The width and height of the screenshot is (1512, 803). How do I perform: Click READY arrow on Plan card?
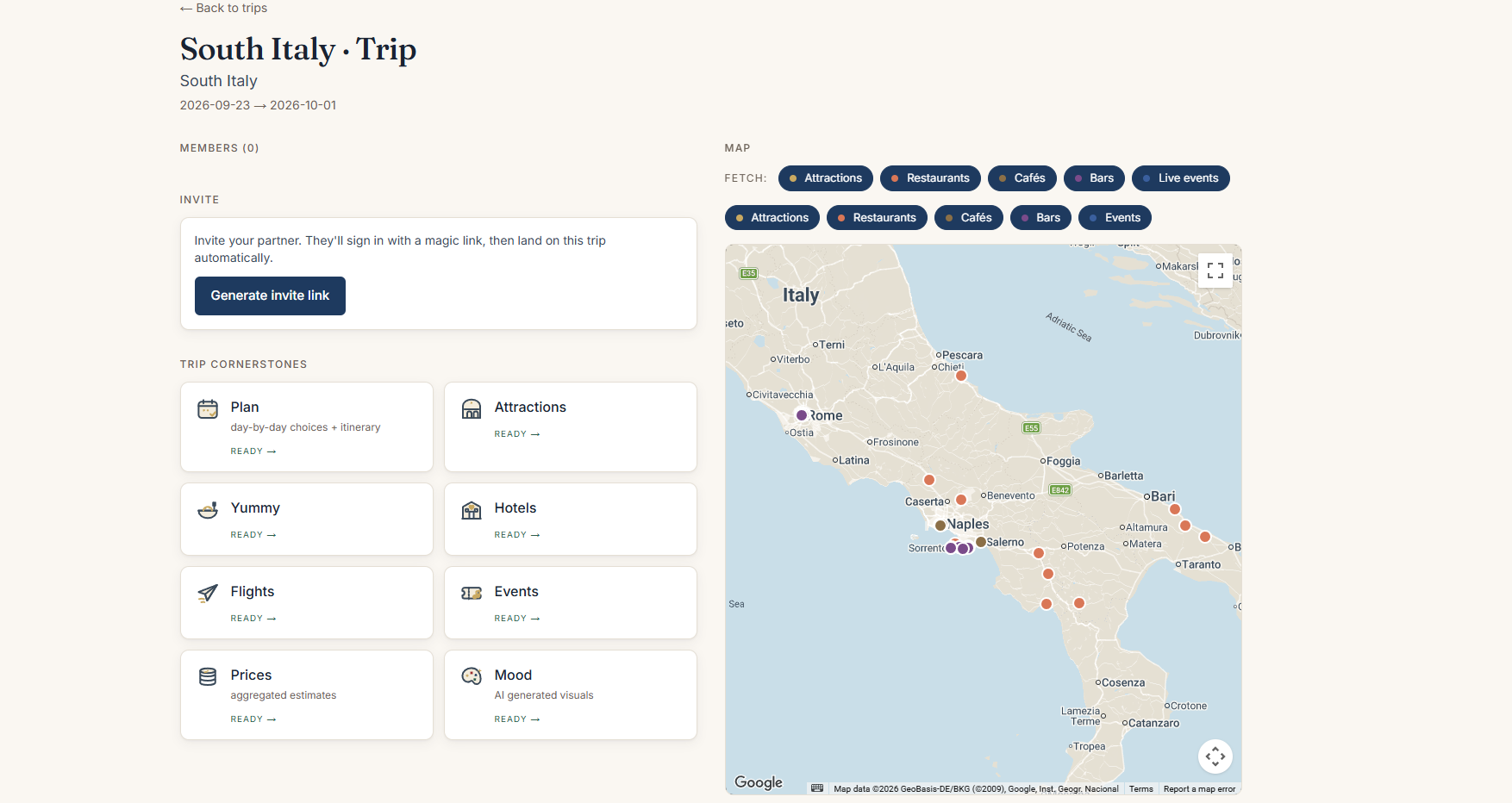pyautogui.click(x=253, y=451)
